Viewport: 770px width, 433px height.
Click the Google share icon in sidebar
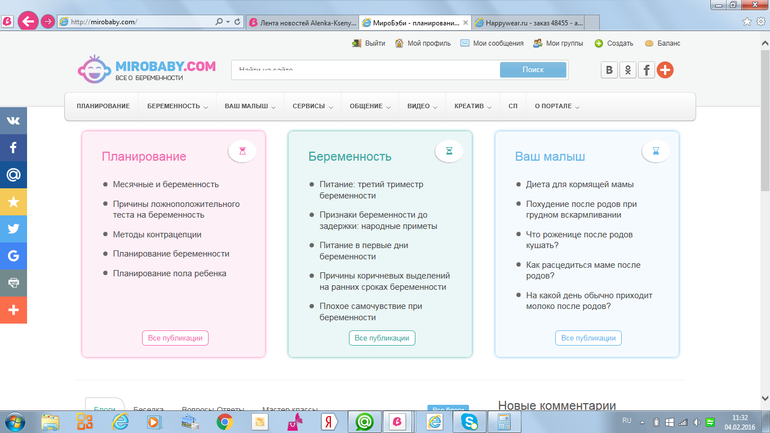(x=13, y=256)
